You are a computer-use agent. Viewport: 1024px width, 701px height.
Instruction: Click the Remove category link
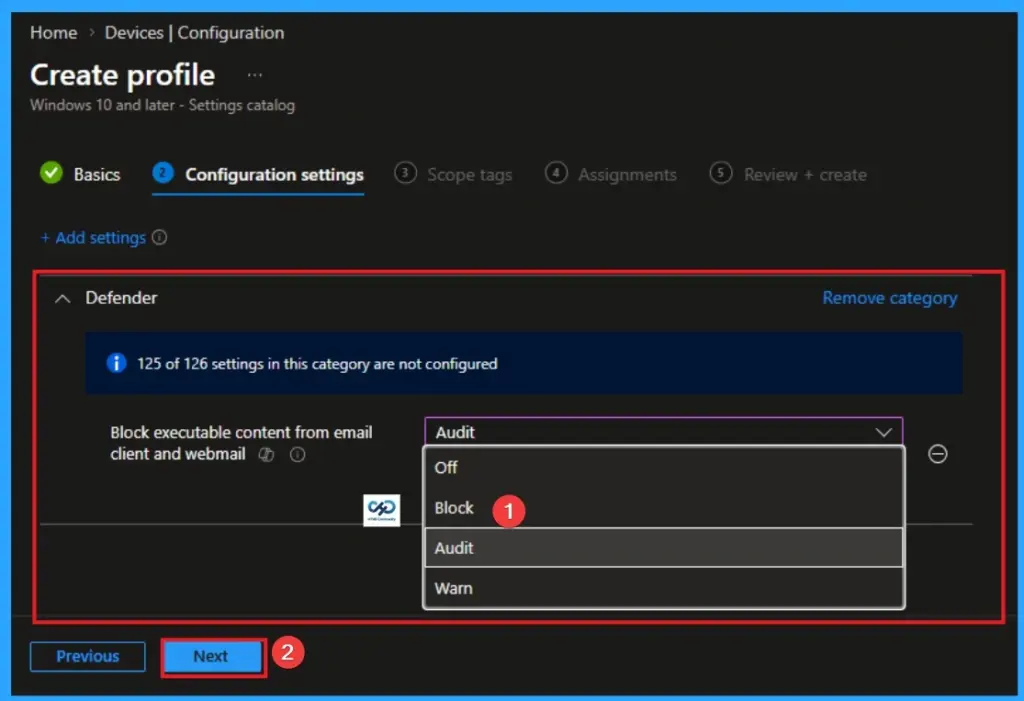(888, 297)
